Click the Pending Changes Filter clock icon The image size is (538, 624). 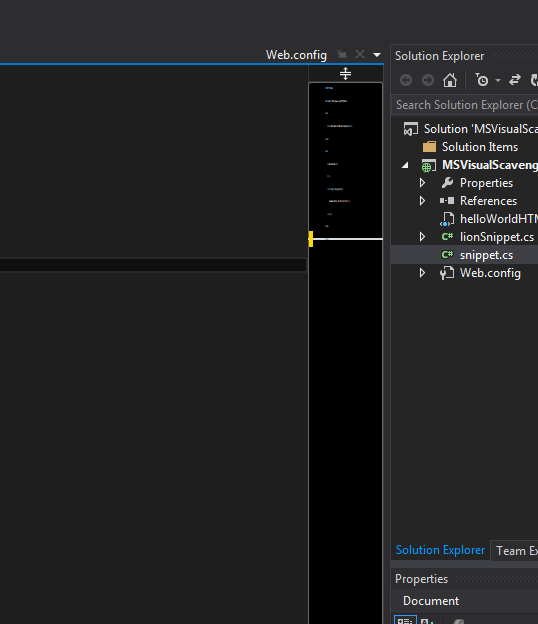point(481,80)
